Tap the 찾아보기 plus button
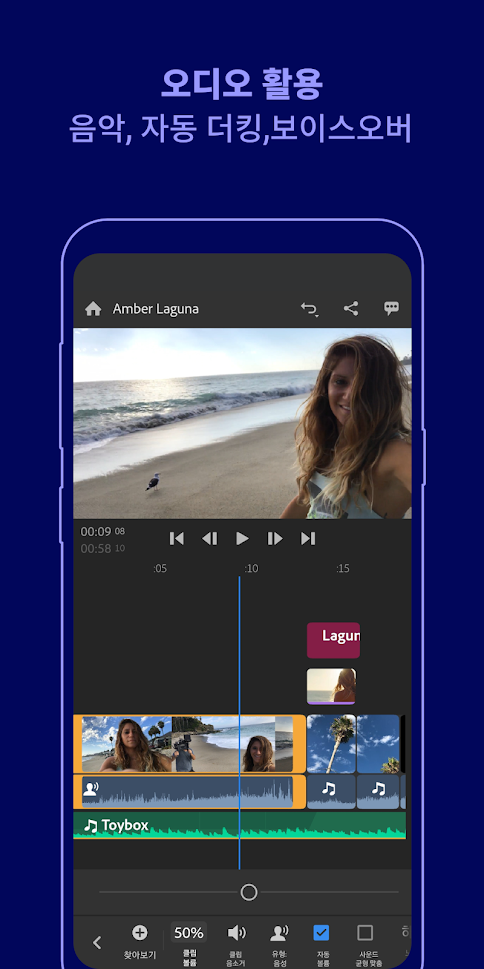Screen dimensions: 484x969 click(140, 941)
